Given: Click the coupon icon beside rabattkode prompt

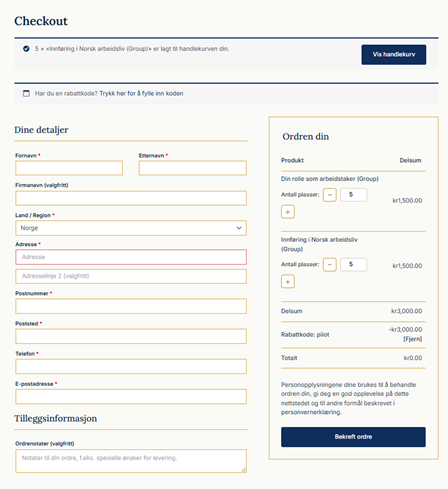Looking at the screenshot, I should point(26,93).
